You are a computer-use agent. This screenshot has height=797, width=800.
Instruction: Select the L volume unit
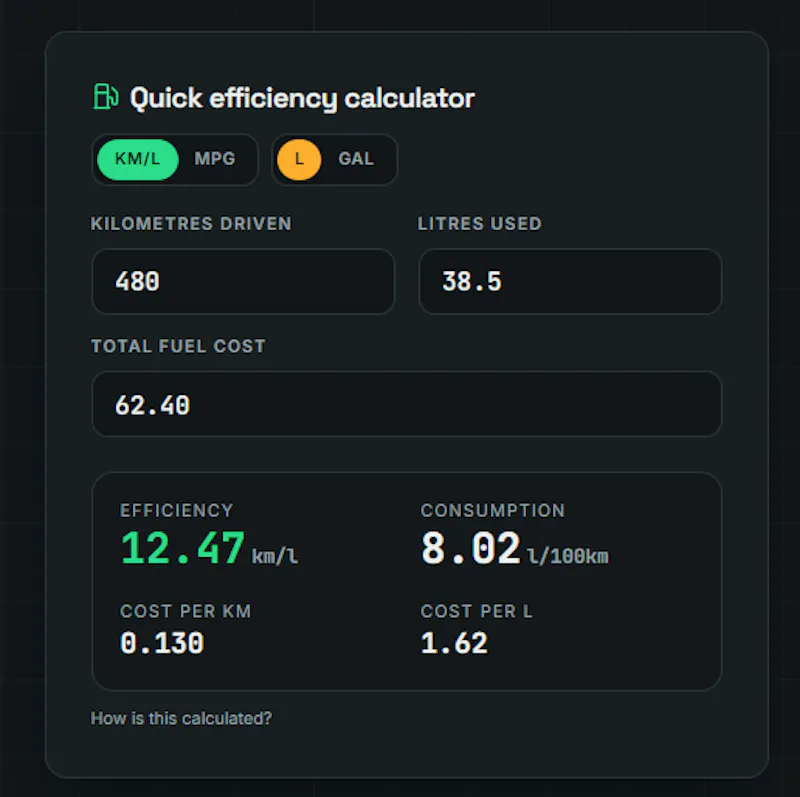click(299, 159)
